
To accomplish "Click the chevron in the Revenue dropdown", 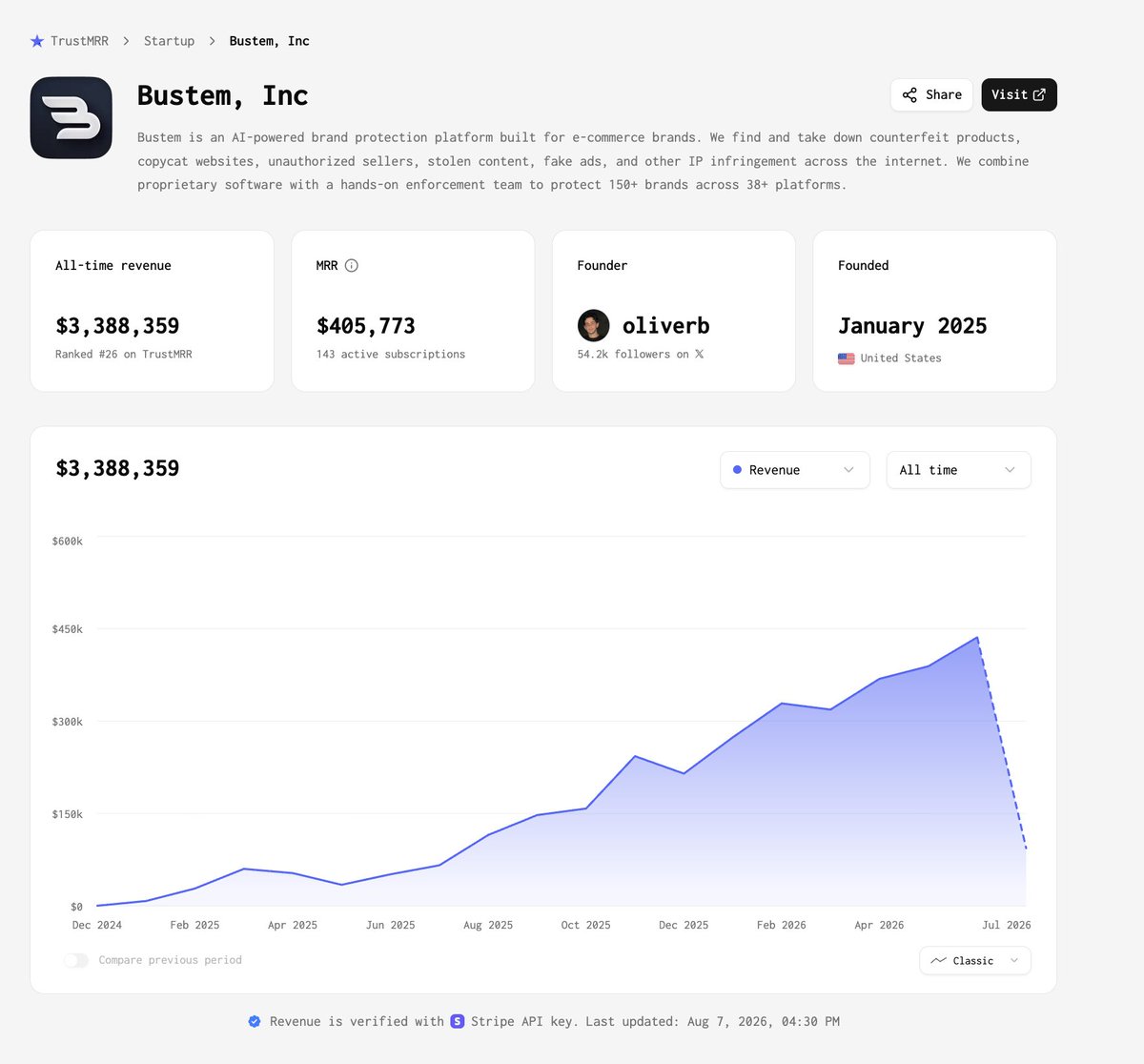I will click(x=848, y=470).
